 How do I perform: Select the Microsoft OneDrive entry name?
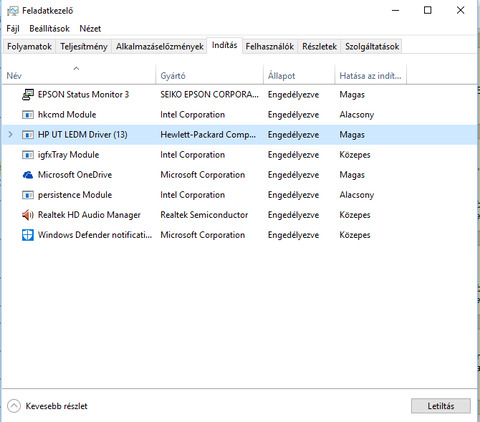pos(75,175)
